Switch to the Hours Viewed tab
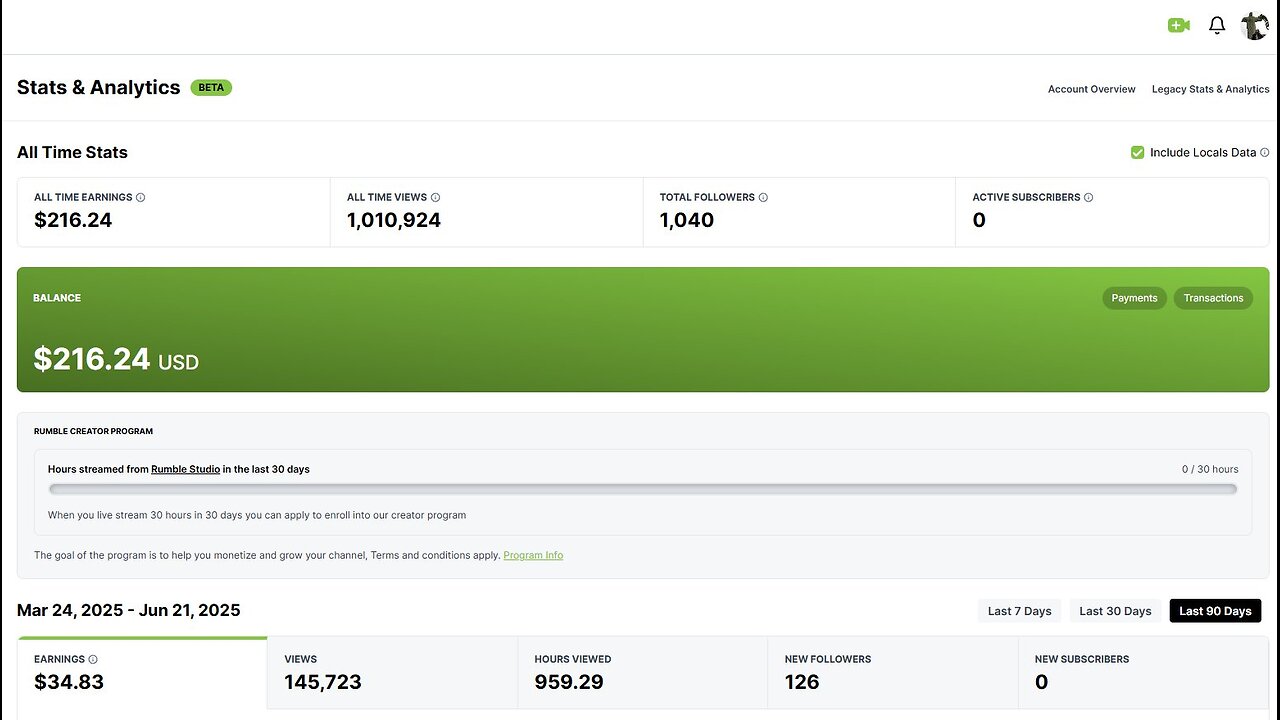This screenshot has height=720, width=1280. (642, 672)
